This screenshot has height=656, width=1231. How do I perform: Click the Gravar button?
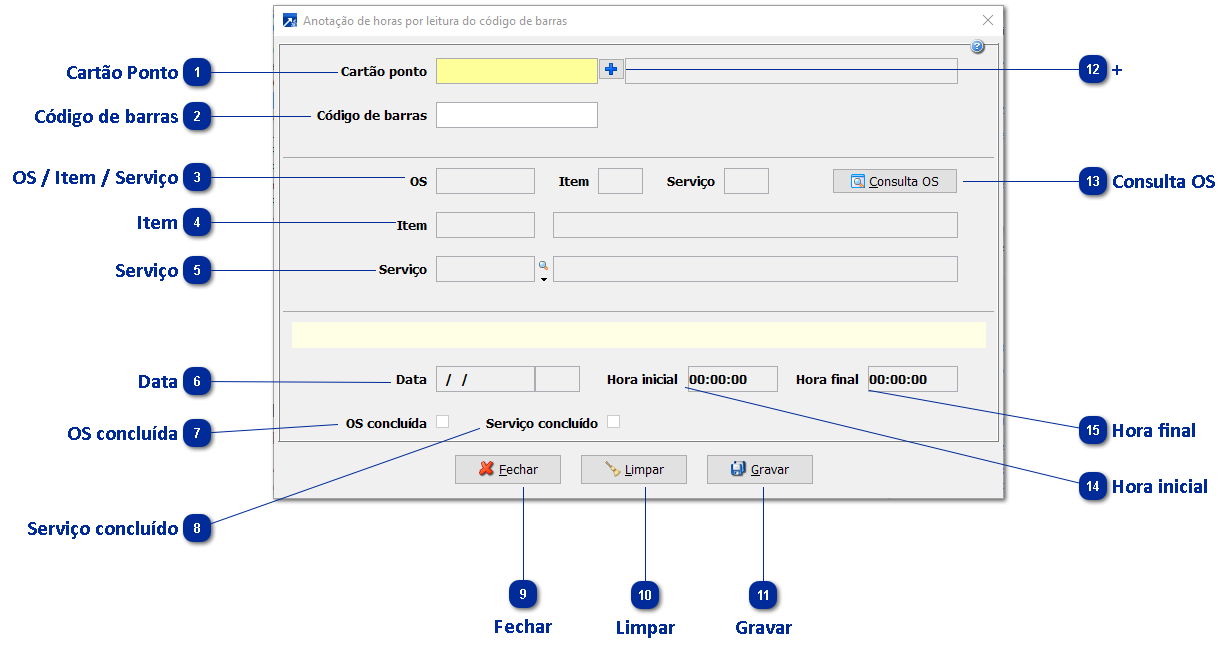coord(760,469)
